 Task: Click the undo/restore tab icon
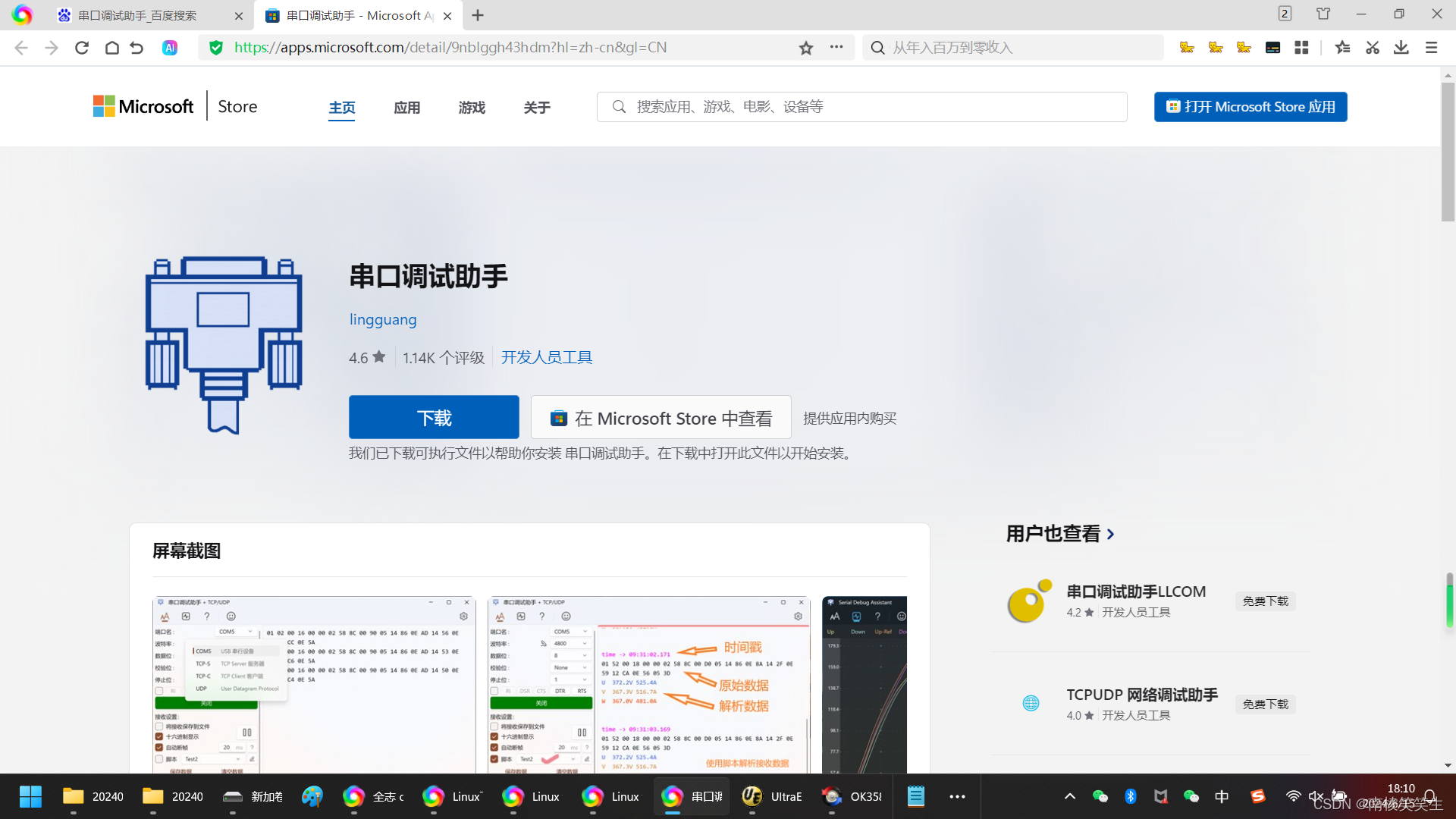tap(136, 48)
